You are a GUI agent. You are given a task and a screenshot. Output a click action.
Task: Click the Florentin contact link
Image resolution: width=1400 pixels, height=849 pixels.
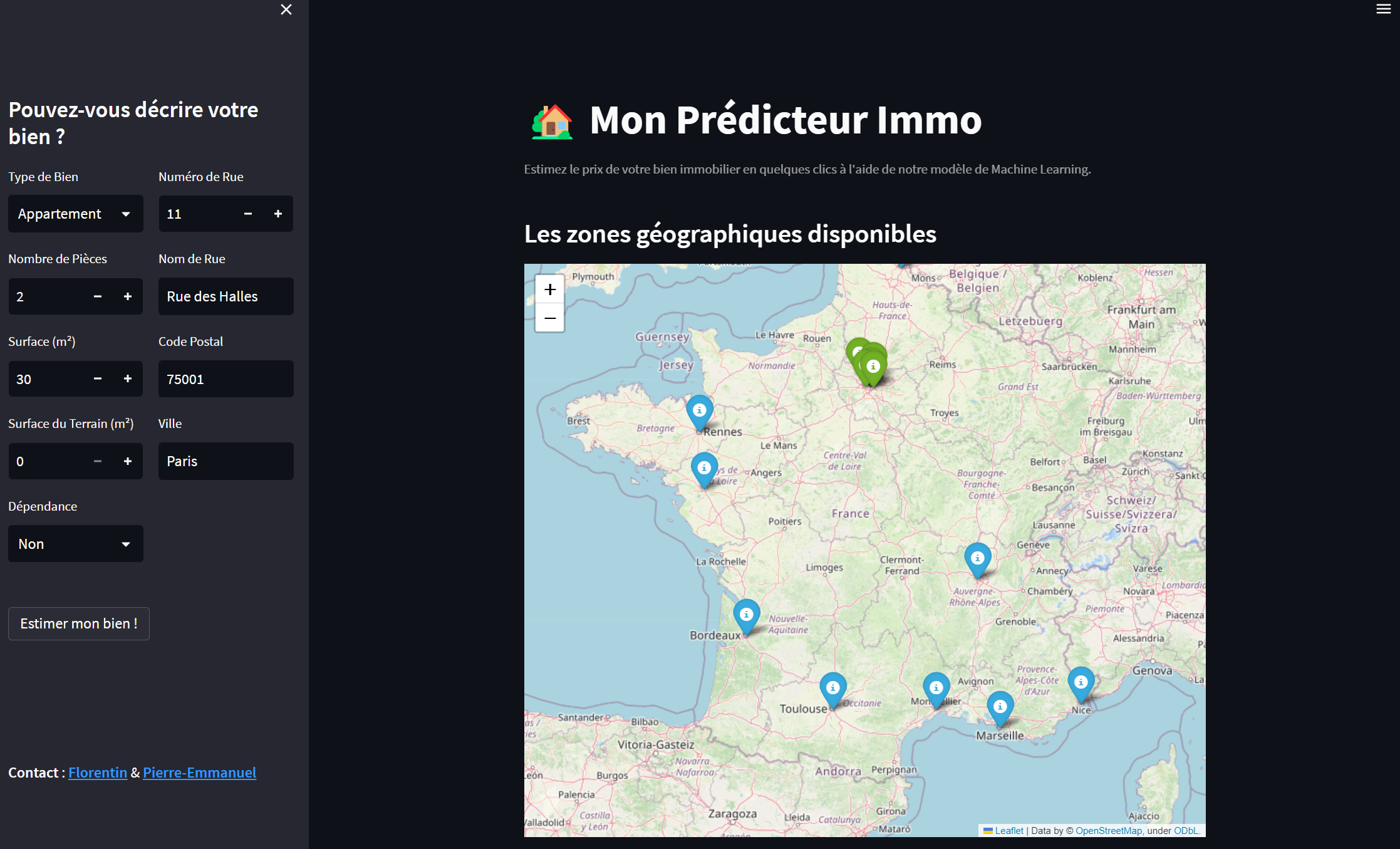(96, 772)
